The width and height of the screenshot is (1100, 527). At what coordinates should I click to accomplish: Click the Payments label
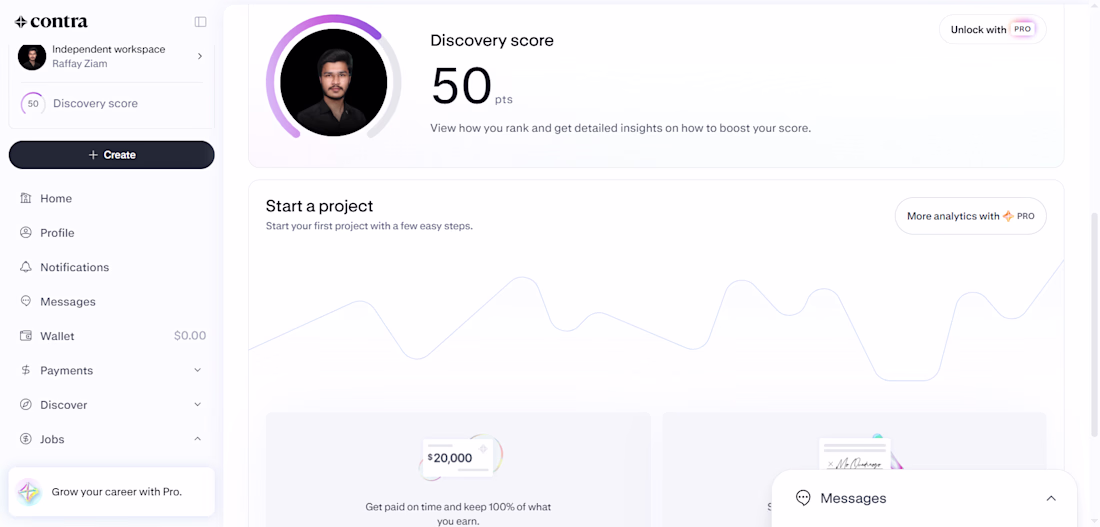(x=67, y=371)
